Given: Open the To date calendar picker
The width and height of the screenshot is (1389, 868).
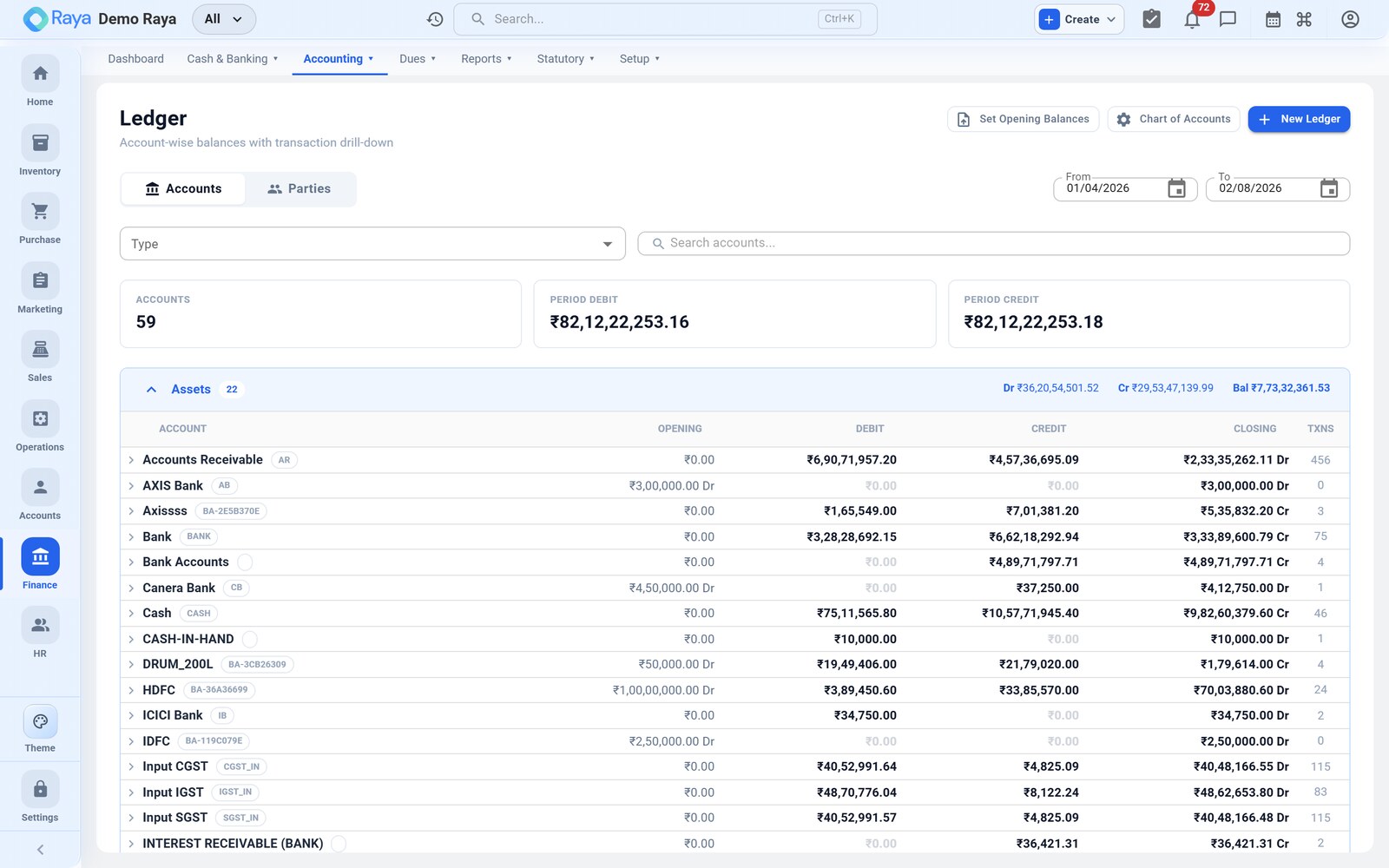Looking at the screenshot, I should tap(1329, 188).
